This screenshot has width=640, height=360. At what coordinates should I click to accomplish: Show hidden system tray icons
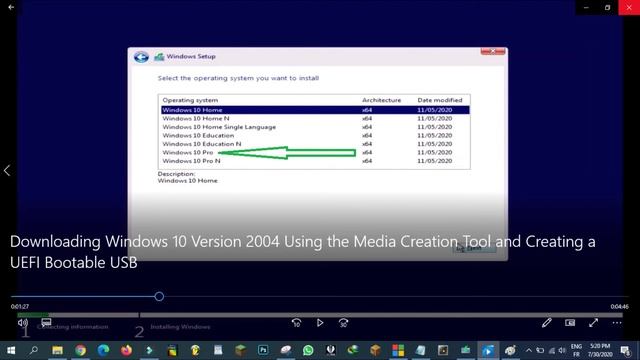point(529,350)
